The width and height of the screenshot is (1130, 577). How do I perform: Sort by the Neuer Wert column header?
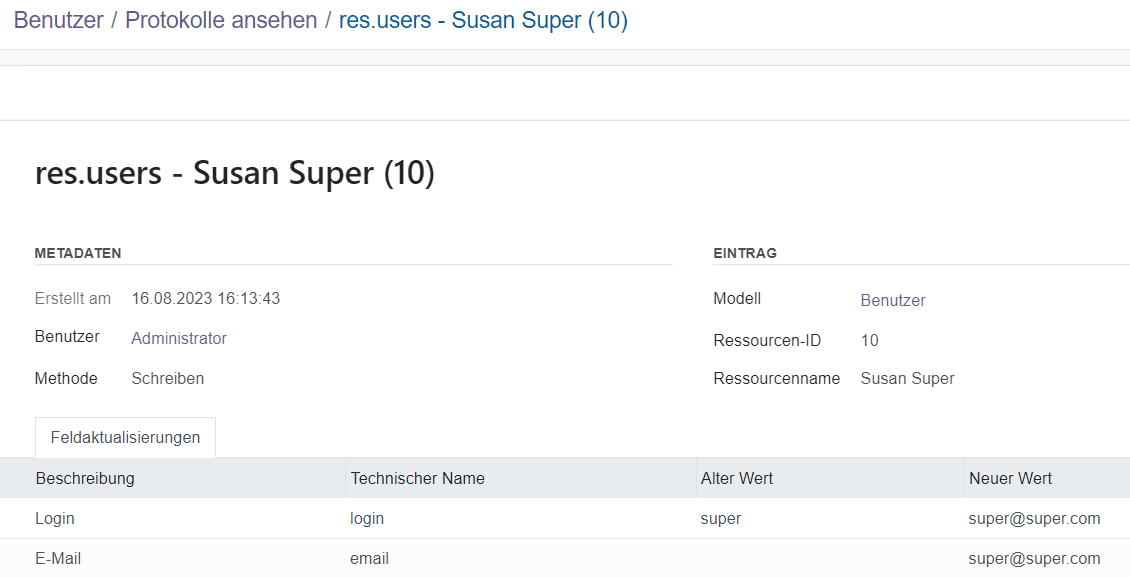[1010, 478]
